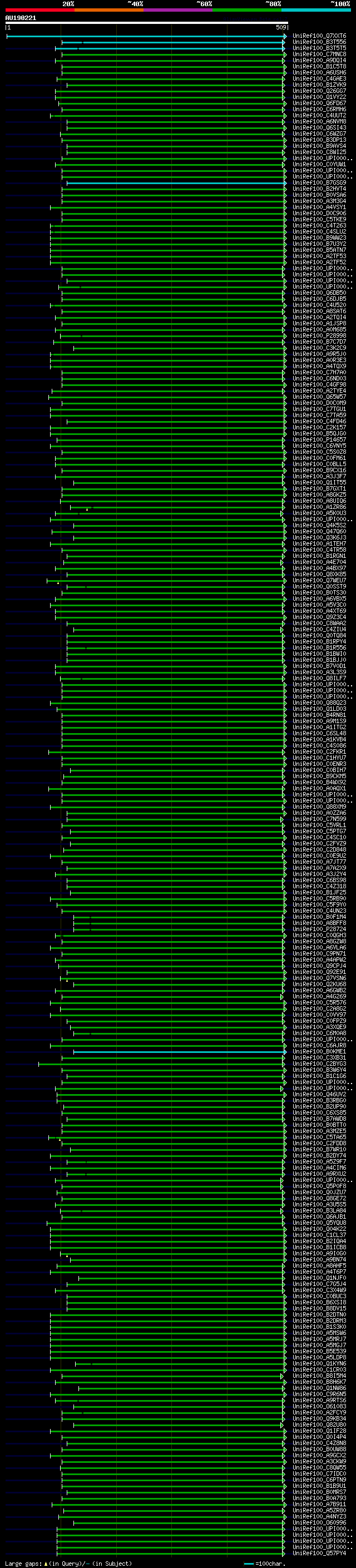Click the cyan alignment bar for UniRef100_B7GSG9
The width and height of the screenshot is (356, 1568).
(x=176, y=183)
